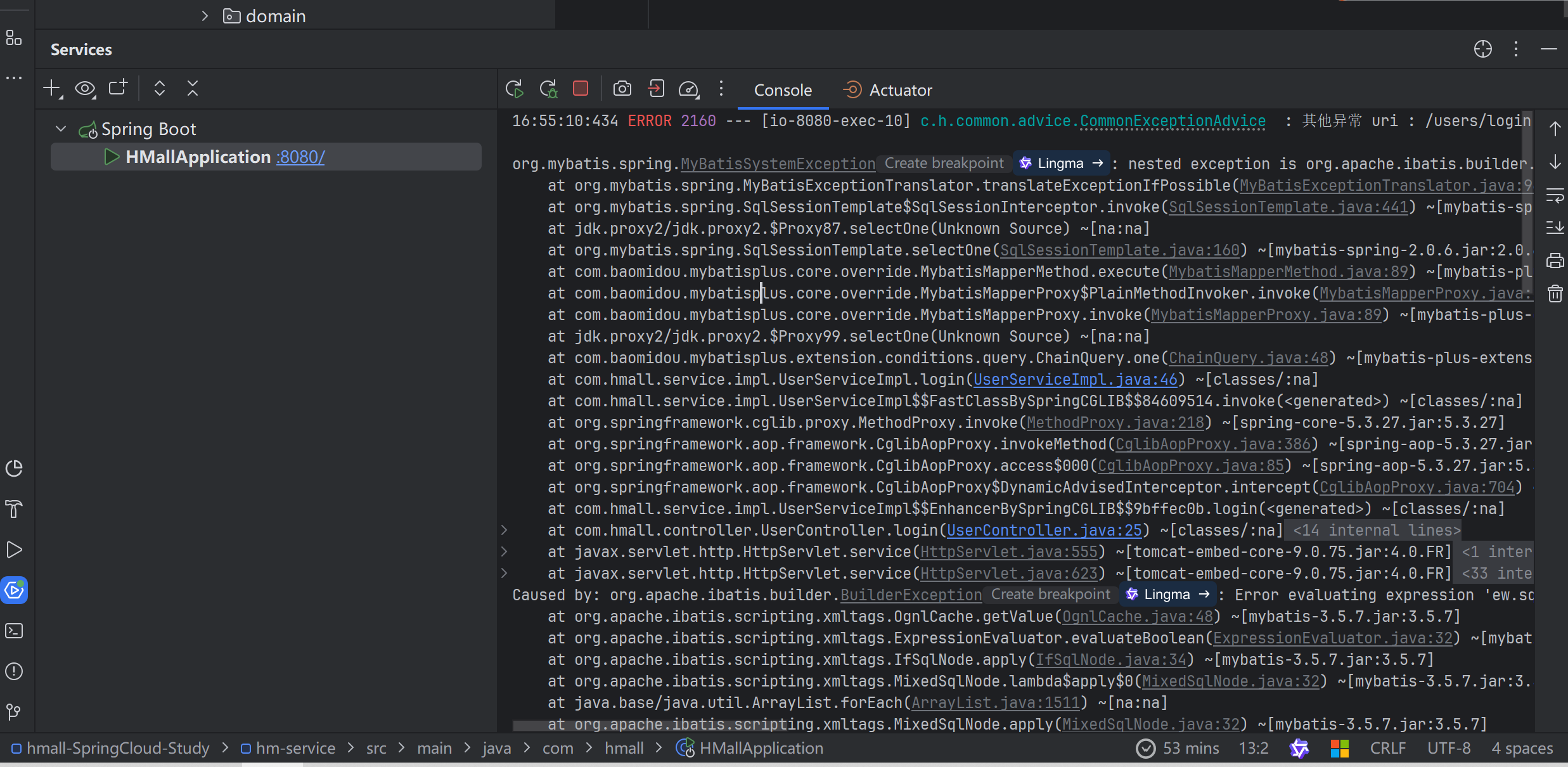The image size is (1568, 767).
Task: Expand fold arrow beside HttpServlet.java:555 line
Action: click(504, 551)
